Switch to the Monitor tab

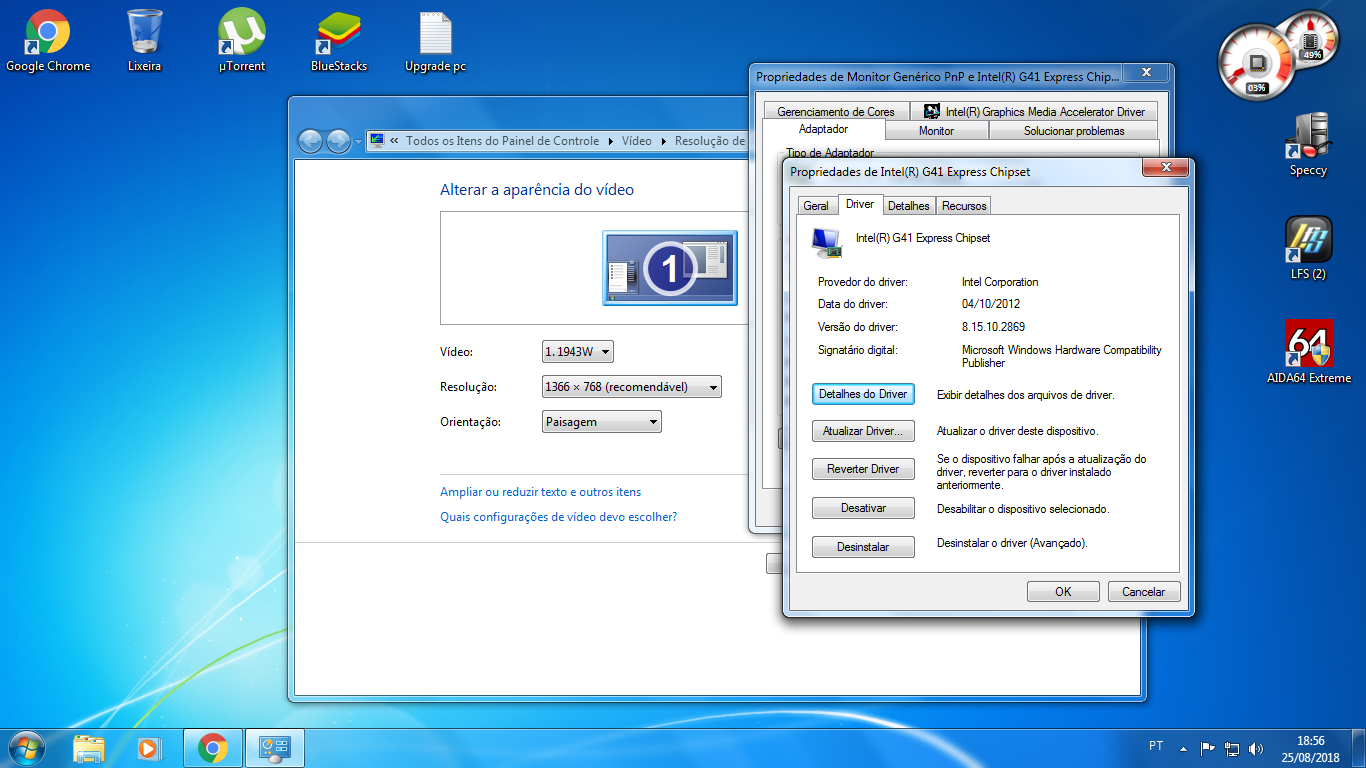[936, 131]
